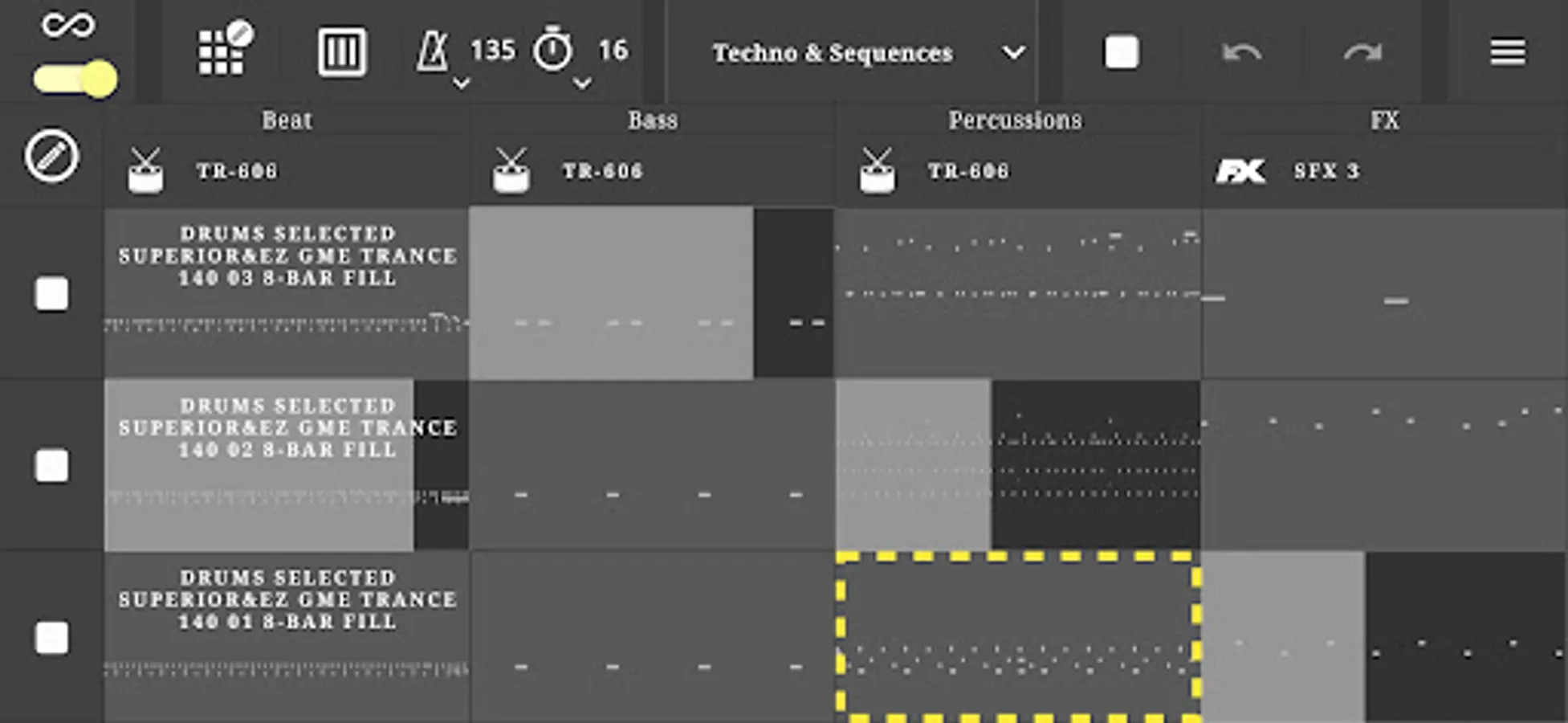Click the stopwatch timer icon
This screenshot has height=723, width=1568.
point(553,50)
